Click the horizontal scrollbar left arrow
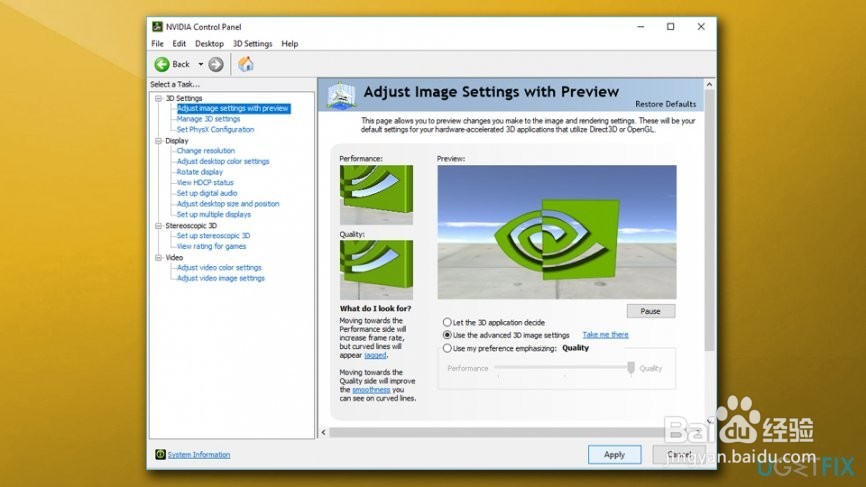866x487 pixels. coord(324,432)
